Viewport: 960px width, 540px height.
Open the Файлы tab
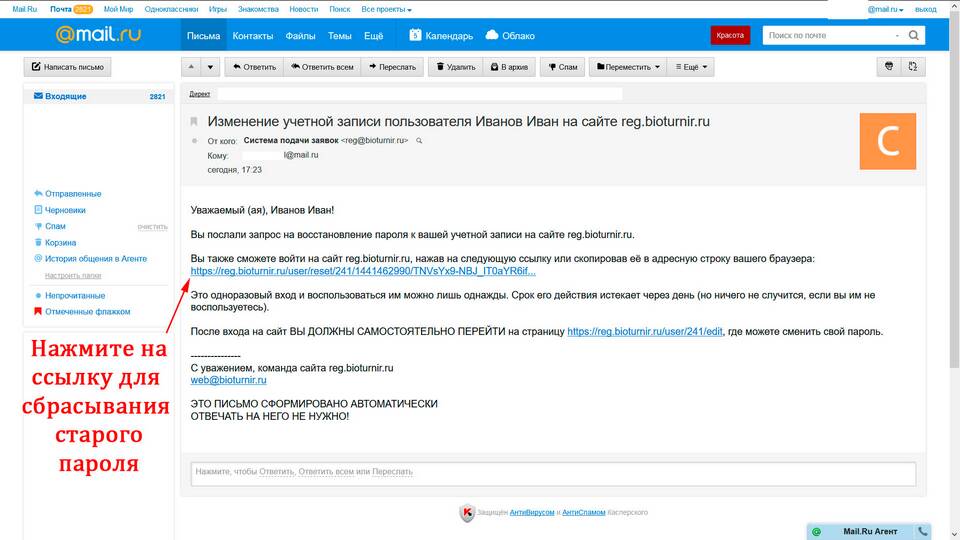tap(301, 36)
